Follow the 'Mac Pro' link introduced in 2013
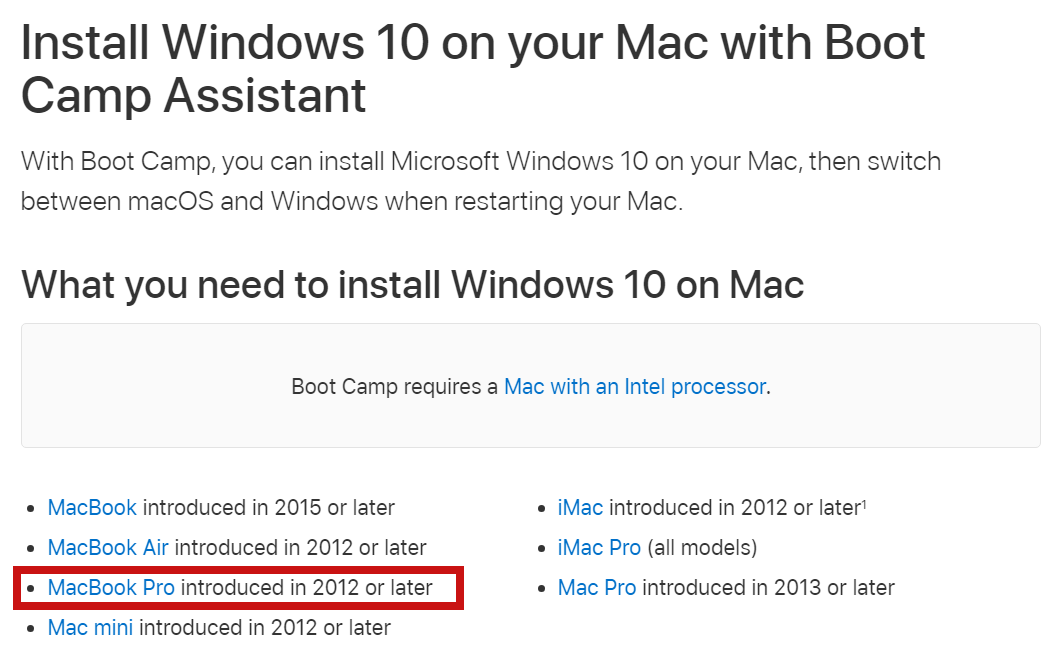 [597, 588]
